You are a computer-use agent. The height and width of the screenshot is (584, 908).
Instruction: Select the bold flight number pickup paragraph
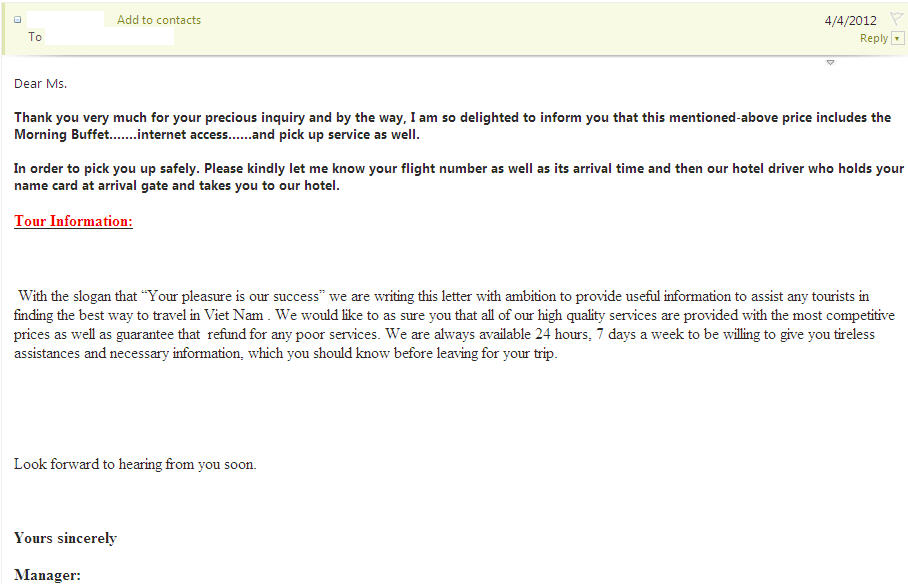pos(459,177)
